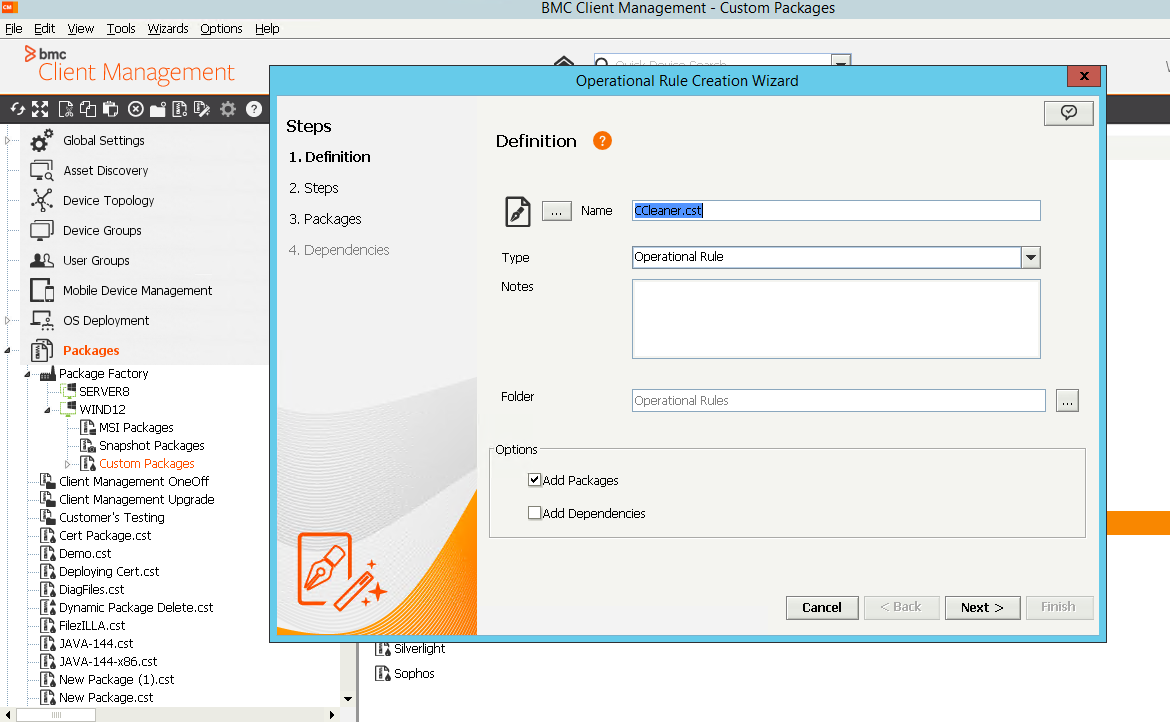Viewport: 1170px width, 722px height.
Task: Click the Package Wizard wand toolbar icon
Action: click(x=202, y=110)
